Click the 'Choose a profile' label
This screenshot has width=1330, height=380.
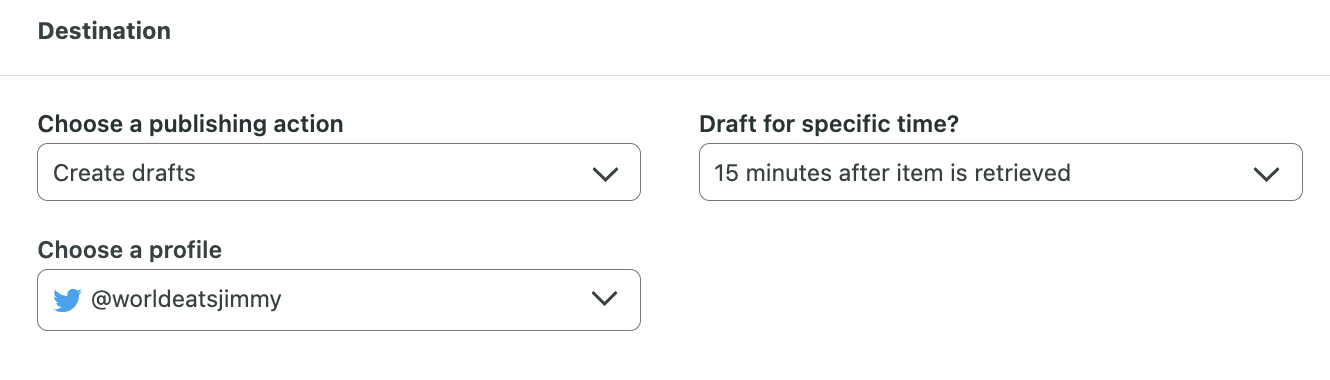129,250
